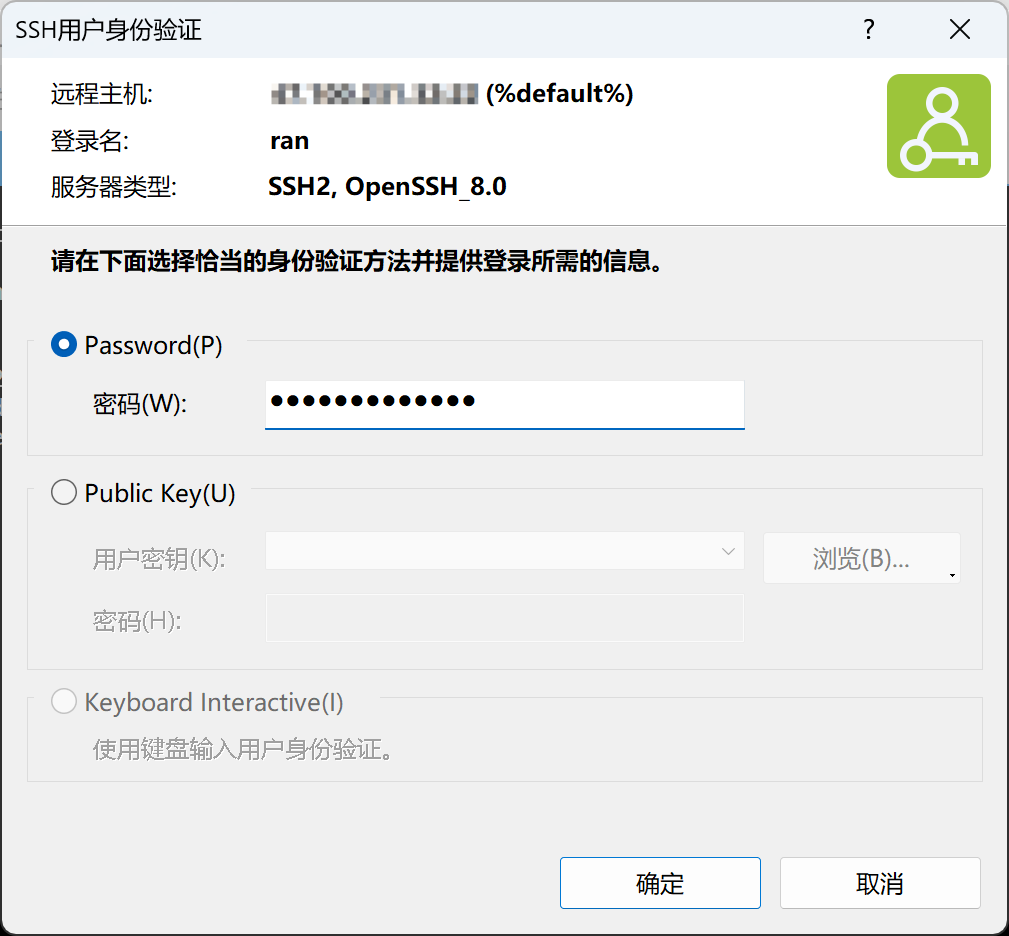Click the 取消 cancel button
Screen dimensions: 1009x936
[x=879, y=883]
